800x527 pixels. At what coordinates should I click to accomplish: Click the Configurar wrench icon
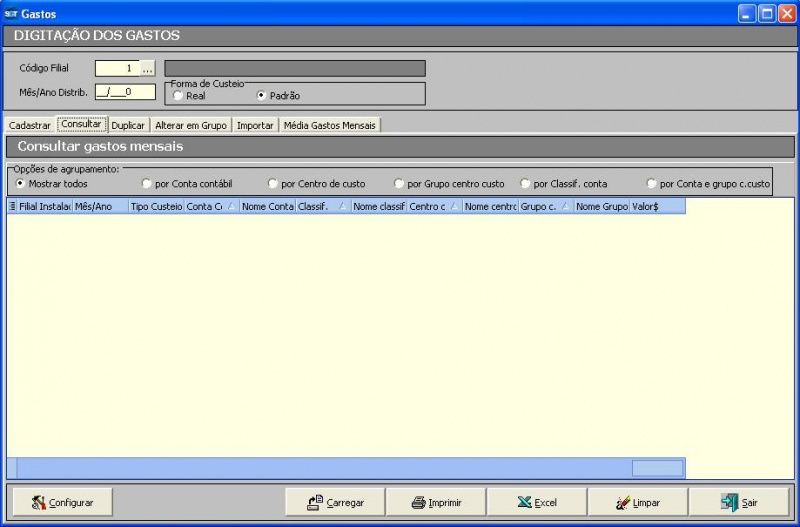tap(38, 503)
